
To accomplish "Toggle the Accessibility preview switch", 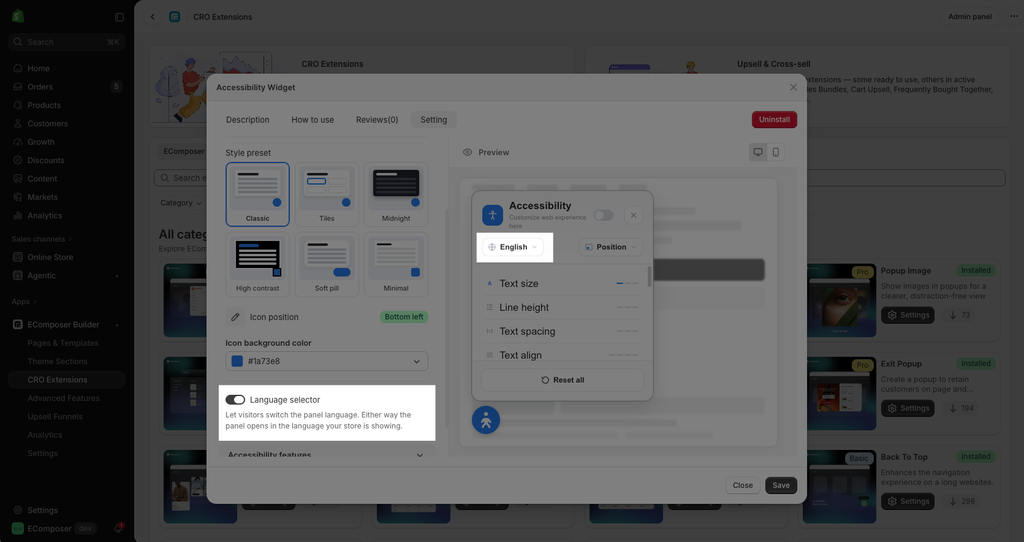I will (x=603, y=215).
